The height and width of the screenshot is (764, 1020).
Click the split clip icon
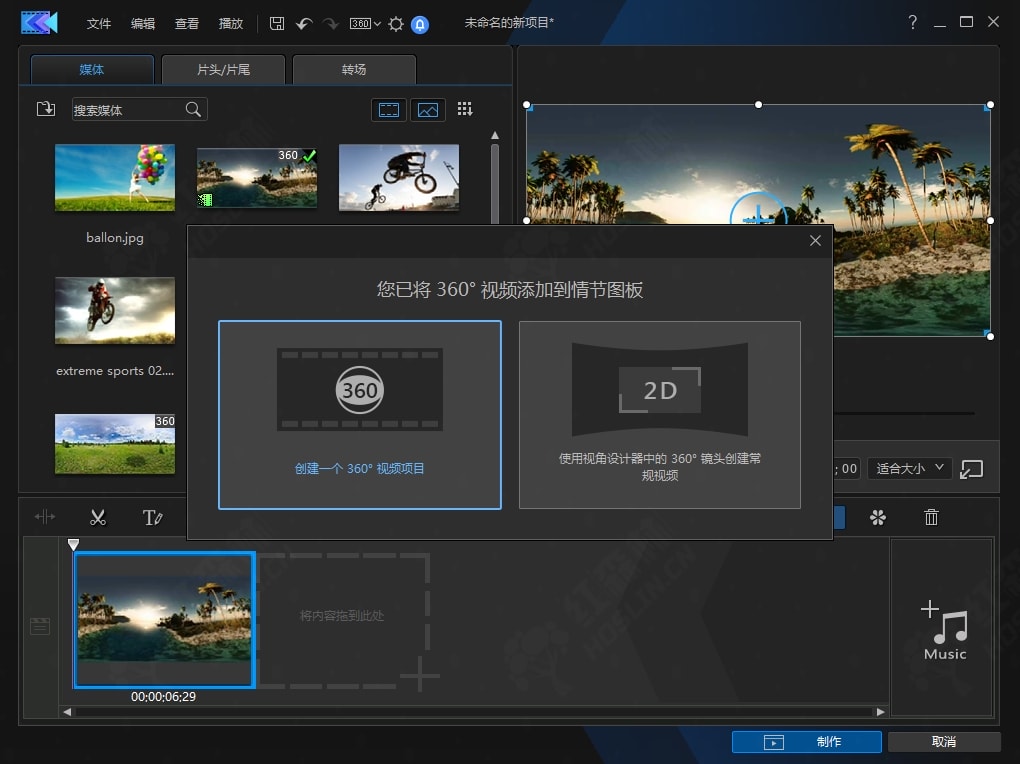(x=45, y=517)
